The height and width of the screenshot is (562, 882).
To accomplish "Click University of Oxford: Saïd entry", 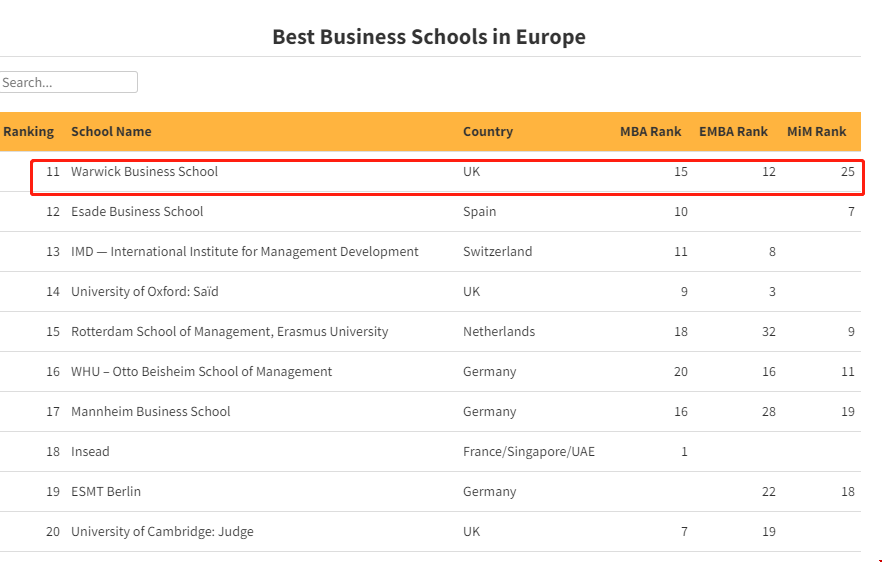I will click(x=144, y=292).
